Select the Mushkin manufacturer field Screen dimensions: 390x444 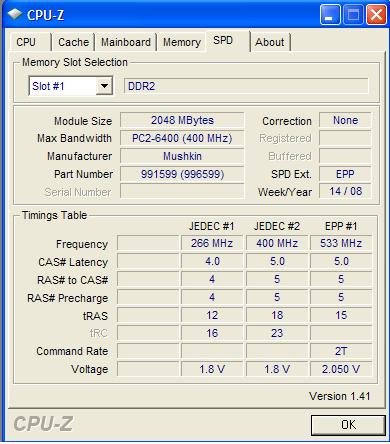(x=182, y=156)
